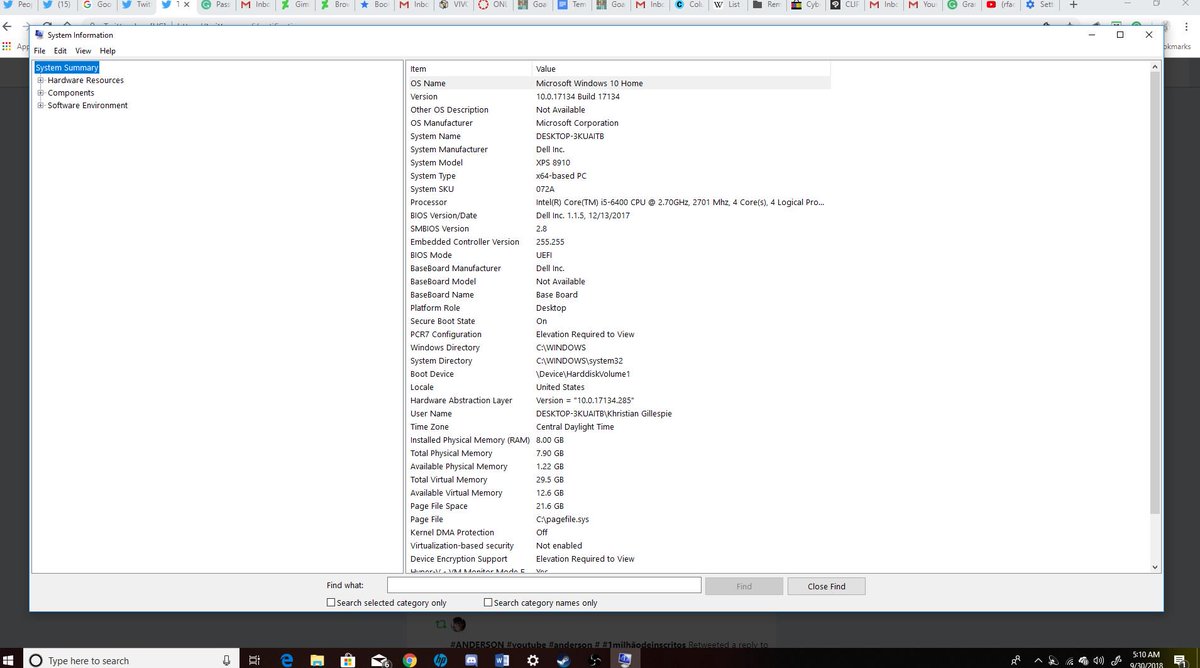Open the View menu

[x=83, y=51]
